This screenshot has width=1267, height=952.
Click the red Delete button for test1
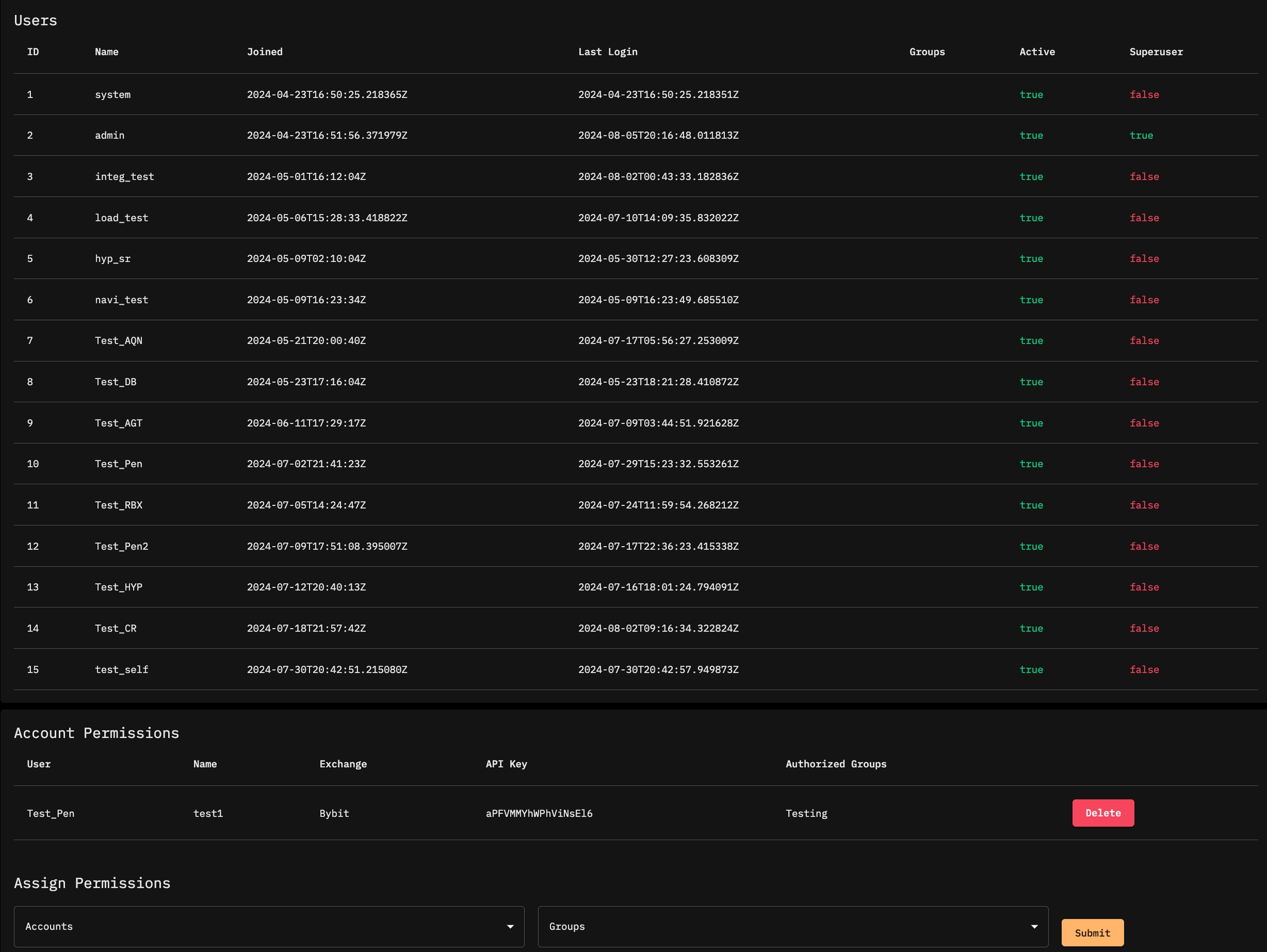[x=1103, y=813]
